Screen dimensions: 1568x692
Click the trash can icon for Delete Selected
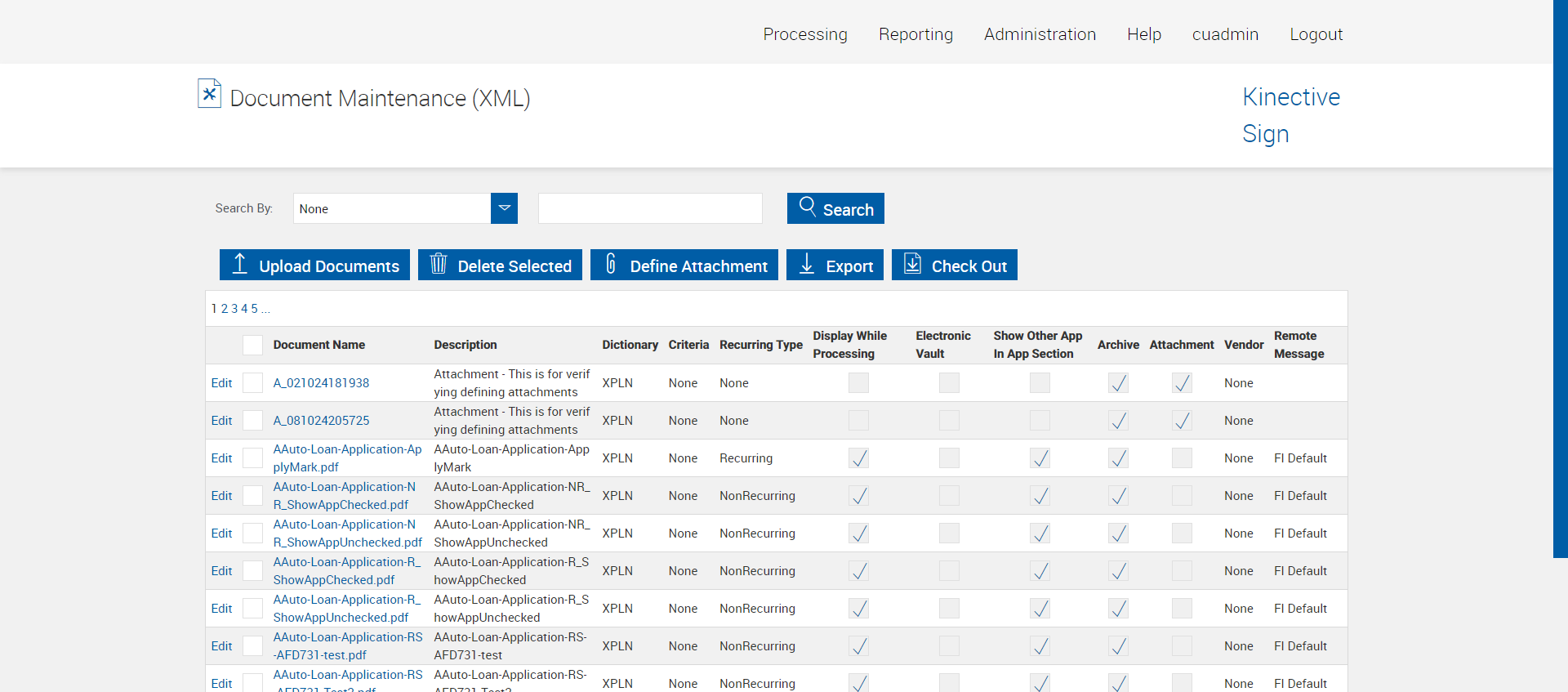pos(439,264)
